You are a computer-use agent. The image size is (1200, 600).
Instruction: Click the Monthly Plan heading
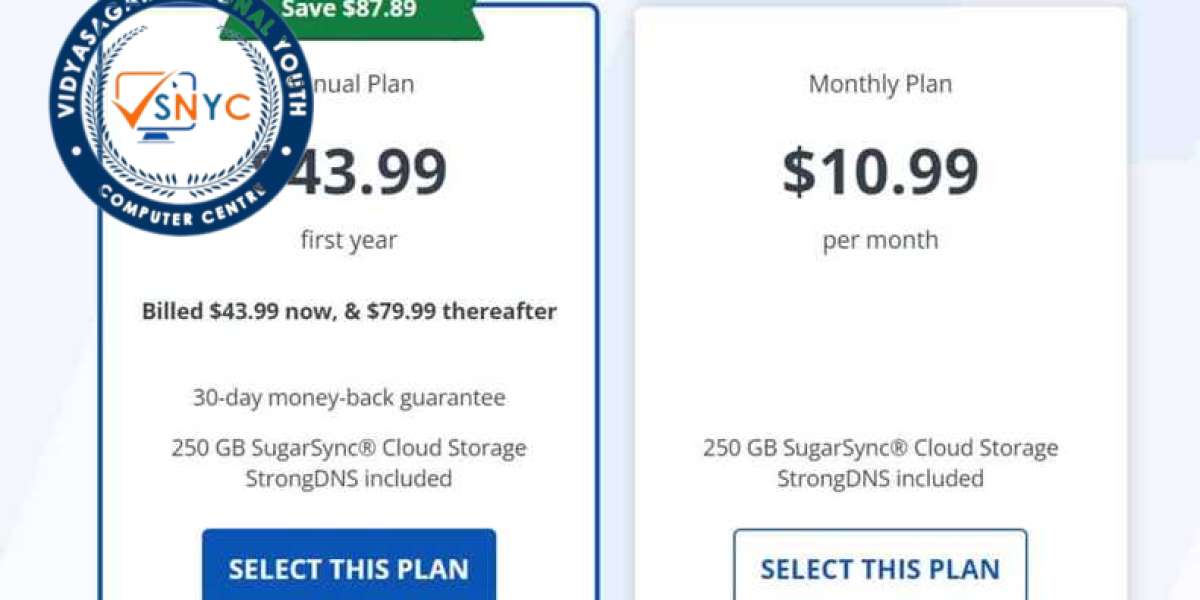880,84
